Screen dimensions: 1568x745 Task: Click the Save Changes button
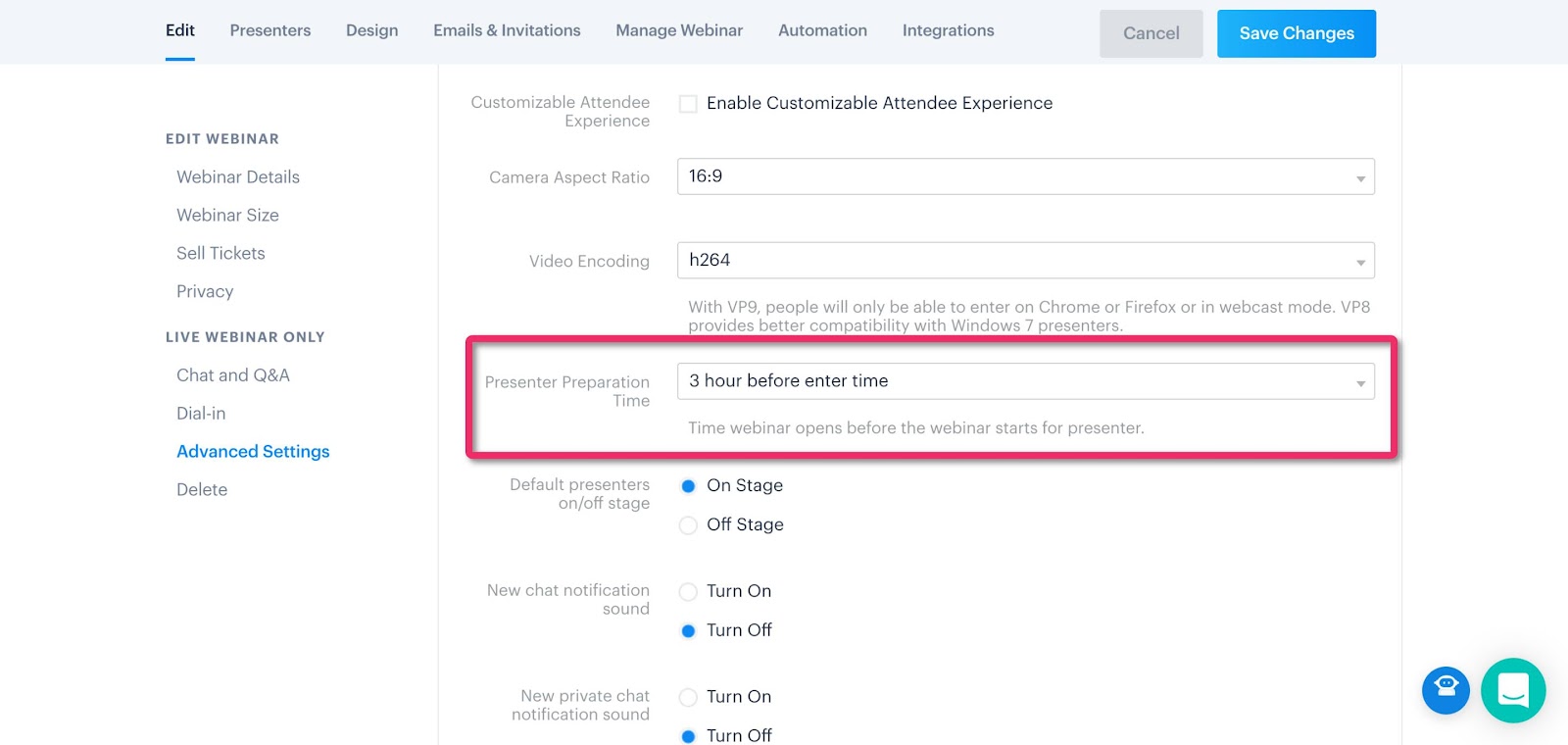point(1296,33)
